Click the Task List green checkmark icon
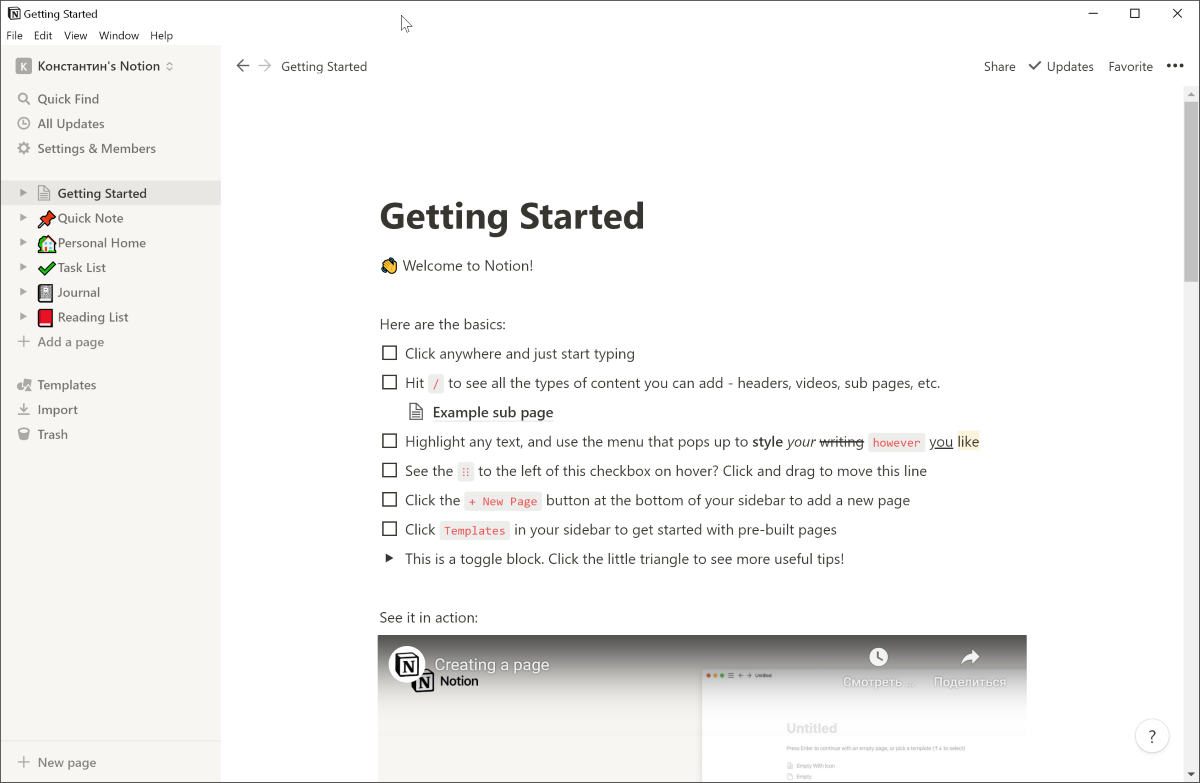The height and width of the screenshot is (783, 1200). pos(46,268)
